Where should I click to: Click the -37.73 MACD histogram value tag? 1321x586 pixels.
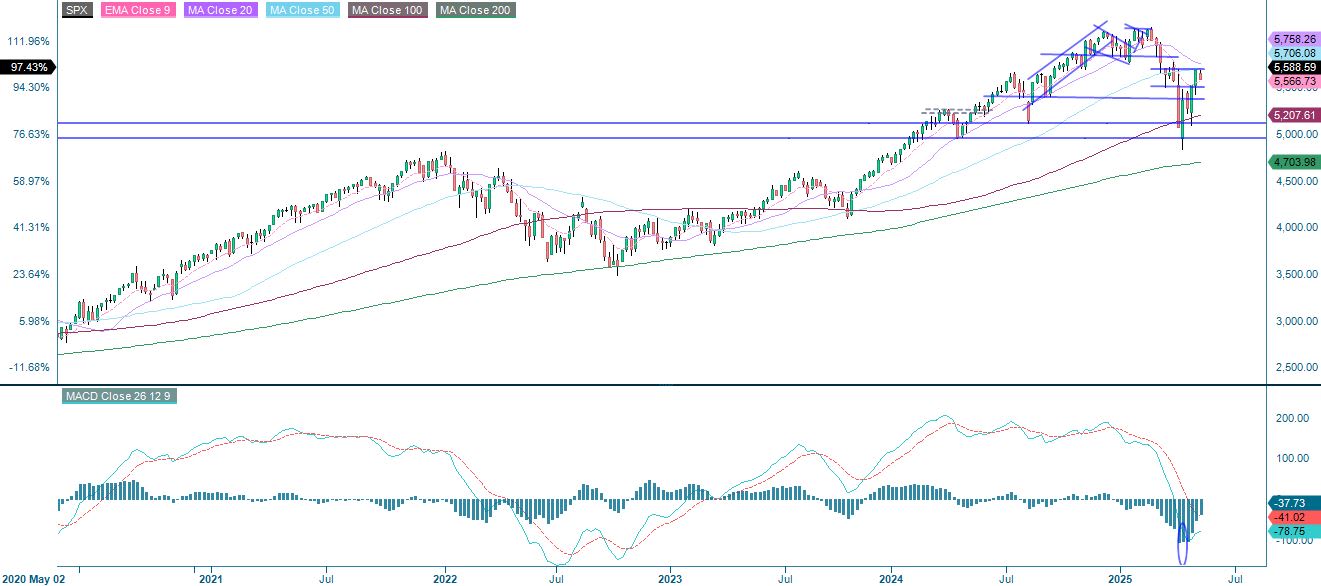tap(1294, 503)
